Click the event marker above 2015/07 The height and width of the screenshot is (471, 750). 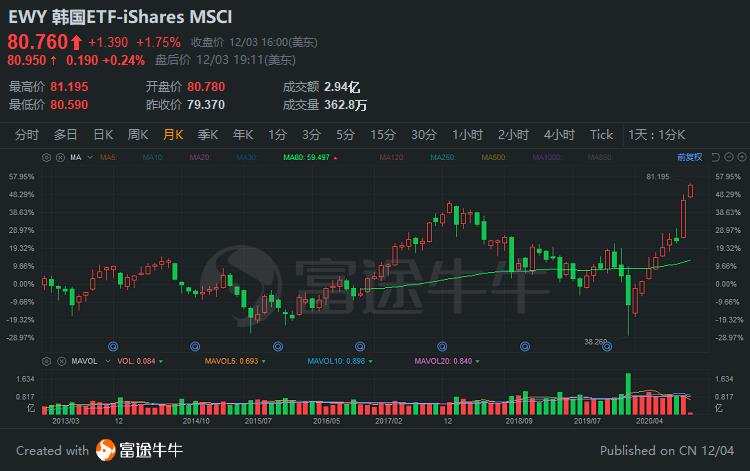(x=278, y=346)
